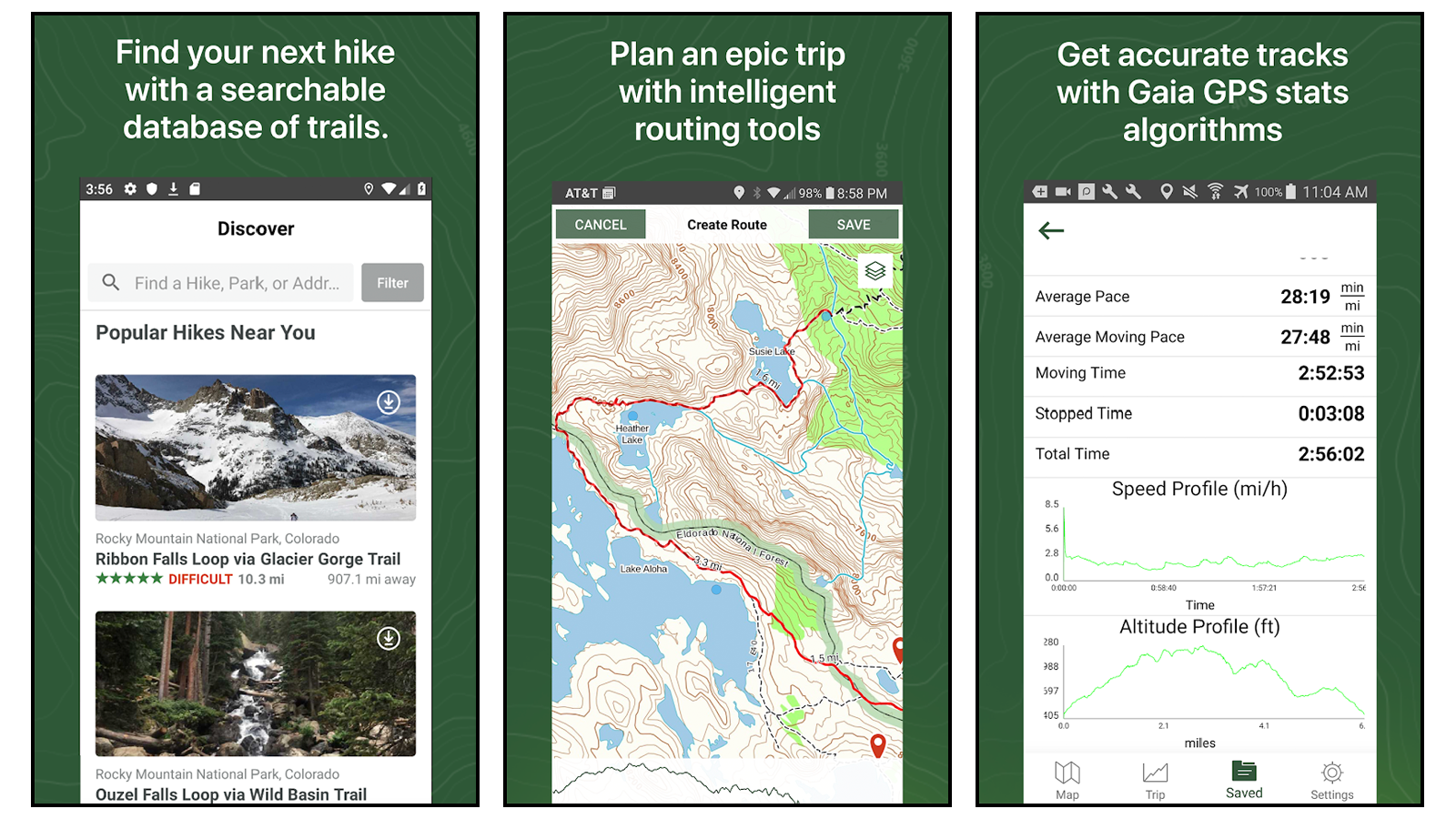Viewport: 1456px width, 819px height.
Task: Select the Create Route header
Action: coord(726,224)
